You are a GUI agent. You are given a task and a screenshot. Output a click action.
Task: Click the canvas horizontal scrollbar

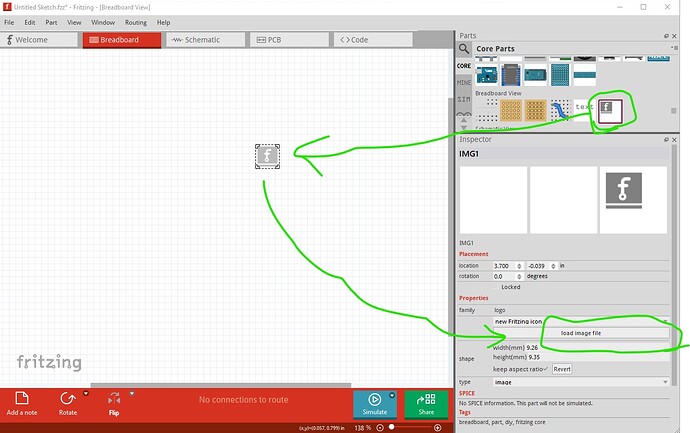click(x=220, y=385)
